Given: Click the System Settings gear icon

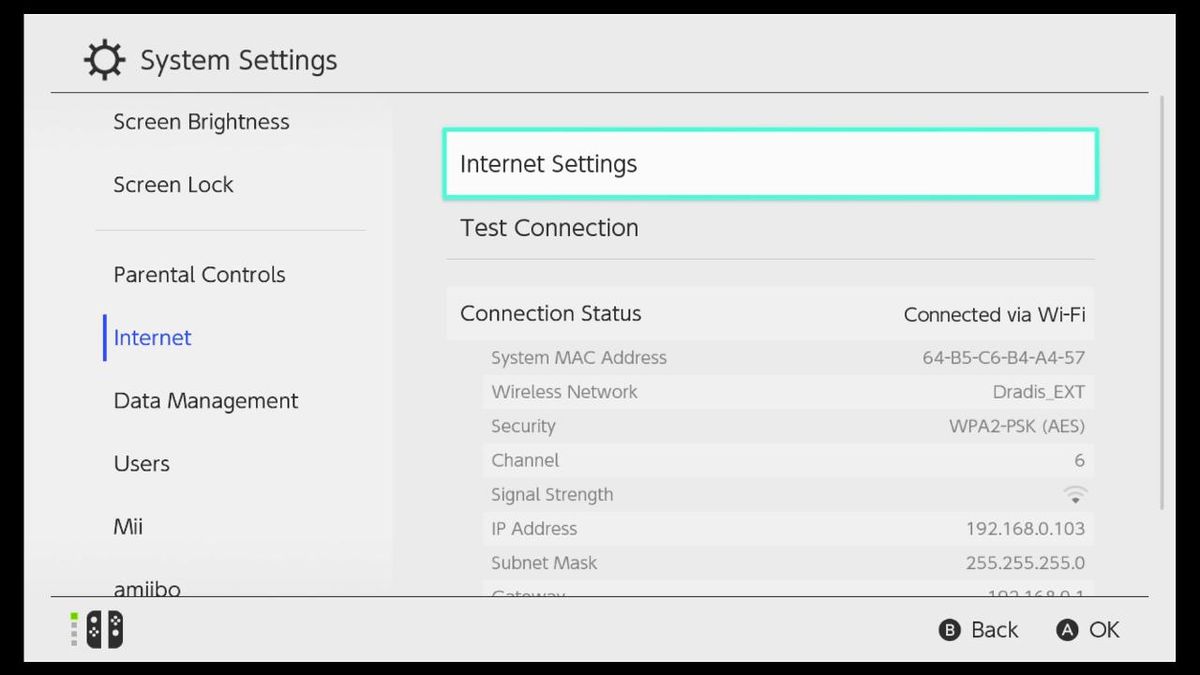Looking at the screenshot, I should [103, 59].
